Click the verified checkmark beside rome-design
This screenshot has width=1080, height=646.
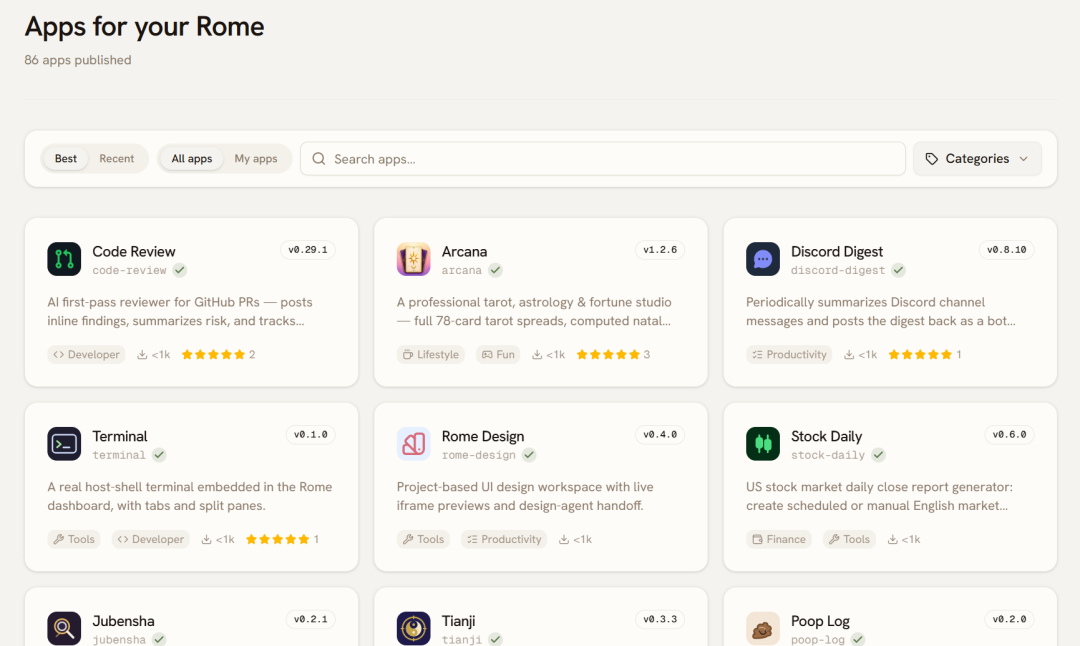click(x=529, y=455)
